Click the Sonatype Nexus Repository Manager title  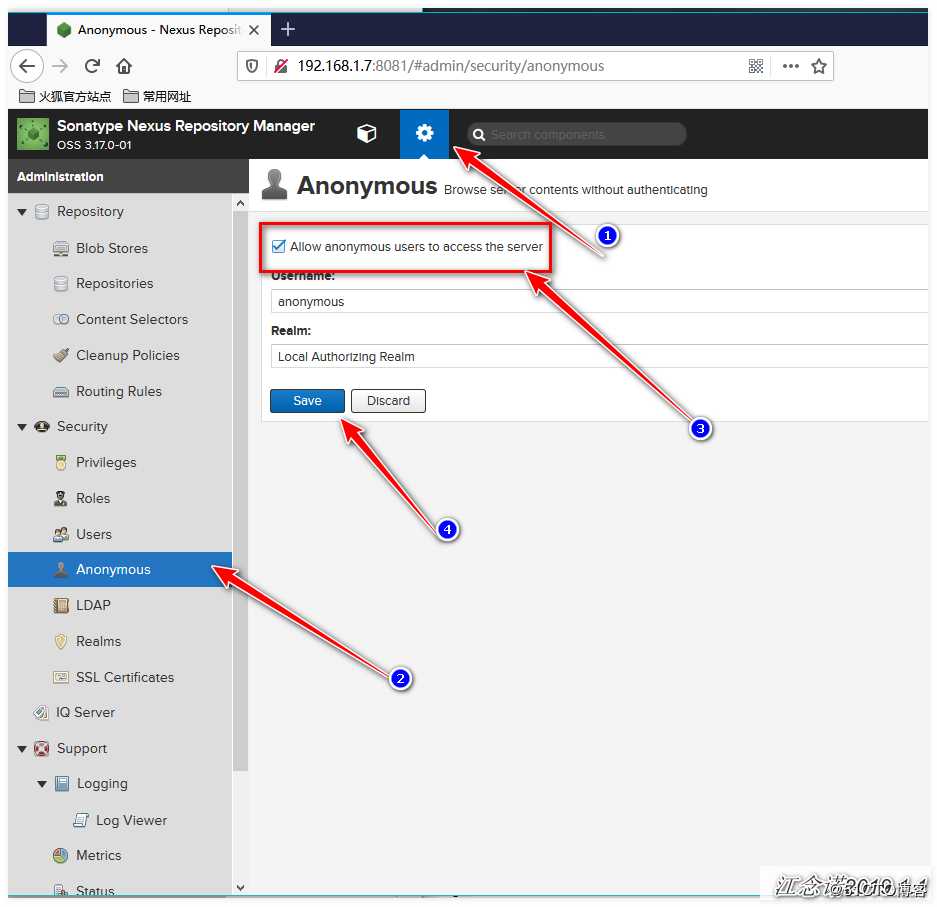pyautogui.click(x=186, y=126)
